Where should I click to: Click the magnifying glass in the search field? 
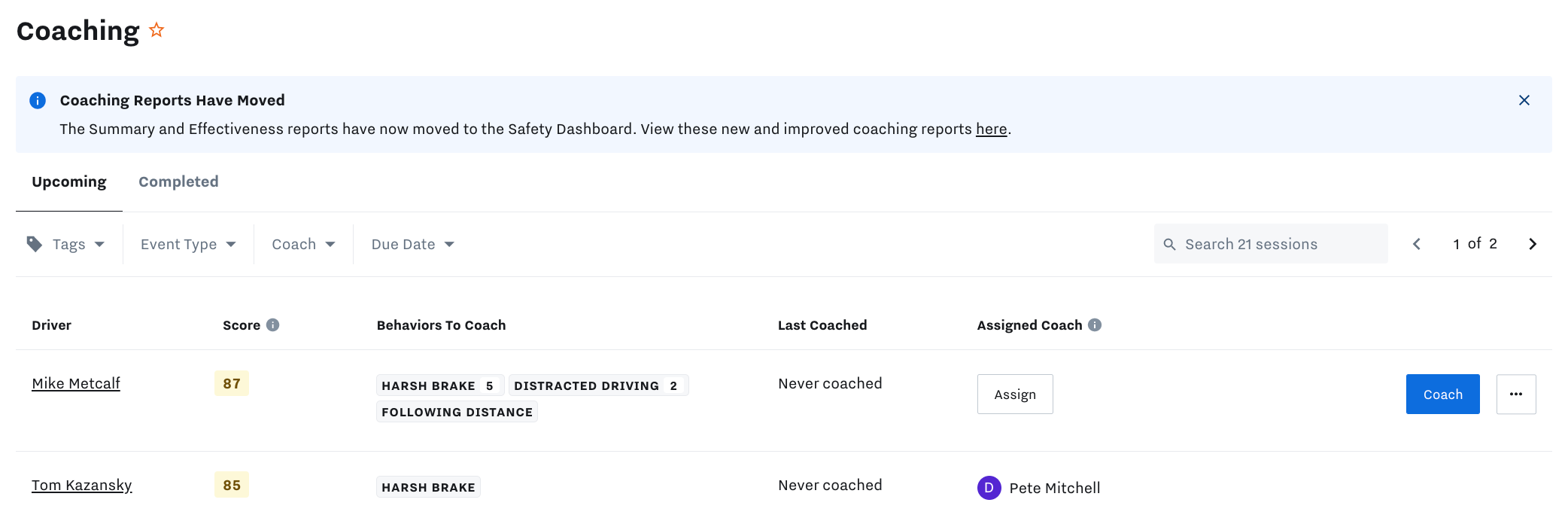coord(1171,244)
